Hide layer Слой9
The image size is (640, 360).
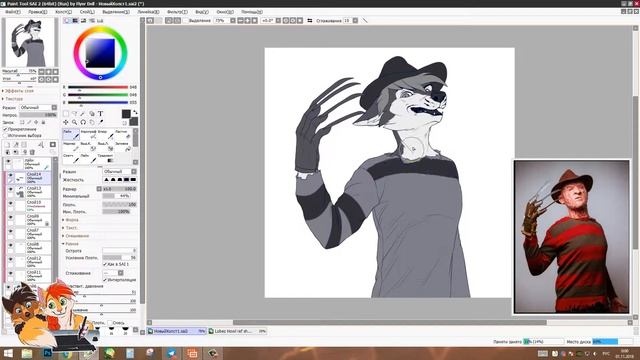pyautogui.click(x=11, y=218)
